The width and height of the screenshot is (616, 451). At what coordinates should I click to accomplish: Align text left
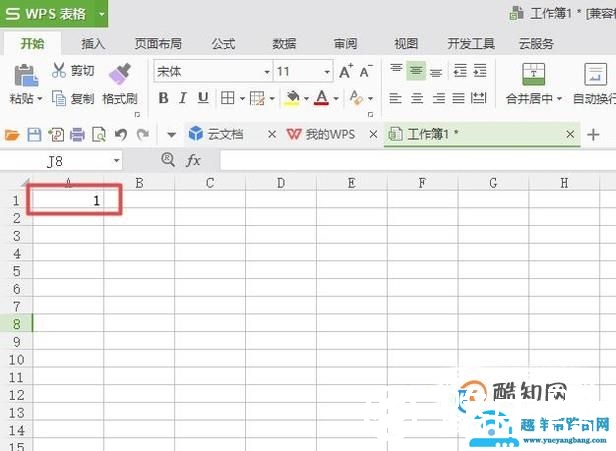395,98
